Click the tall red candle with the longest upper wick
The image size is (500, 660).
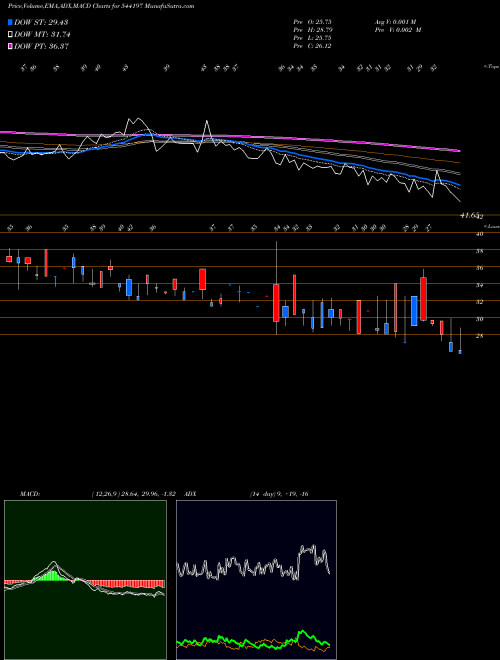point(276,303)
